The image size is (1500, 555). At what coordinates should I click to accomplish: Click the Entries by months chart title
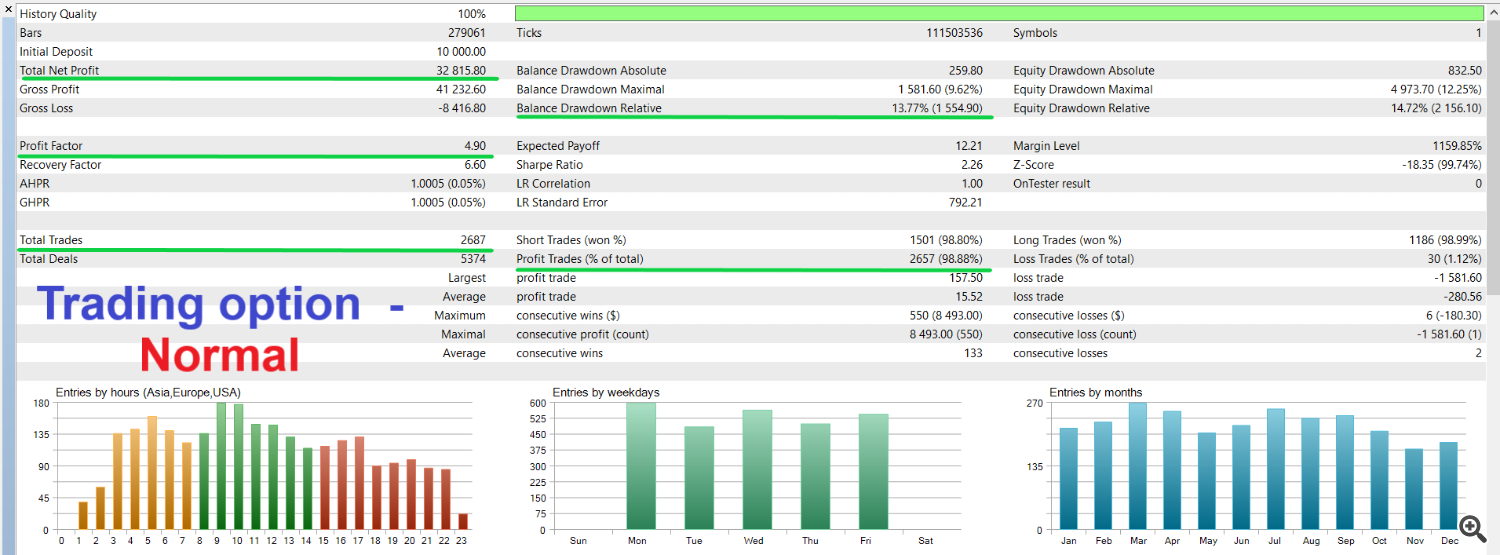click(1095, 393)
